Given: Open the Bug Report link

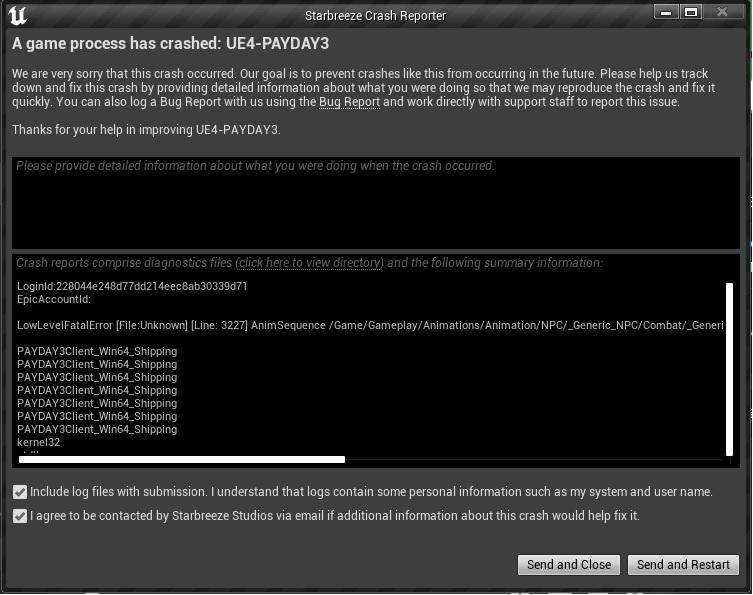Looking at the screenshot, I should tap(349, 102).
